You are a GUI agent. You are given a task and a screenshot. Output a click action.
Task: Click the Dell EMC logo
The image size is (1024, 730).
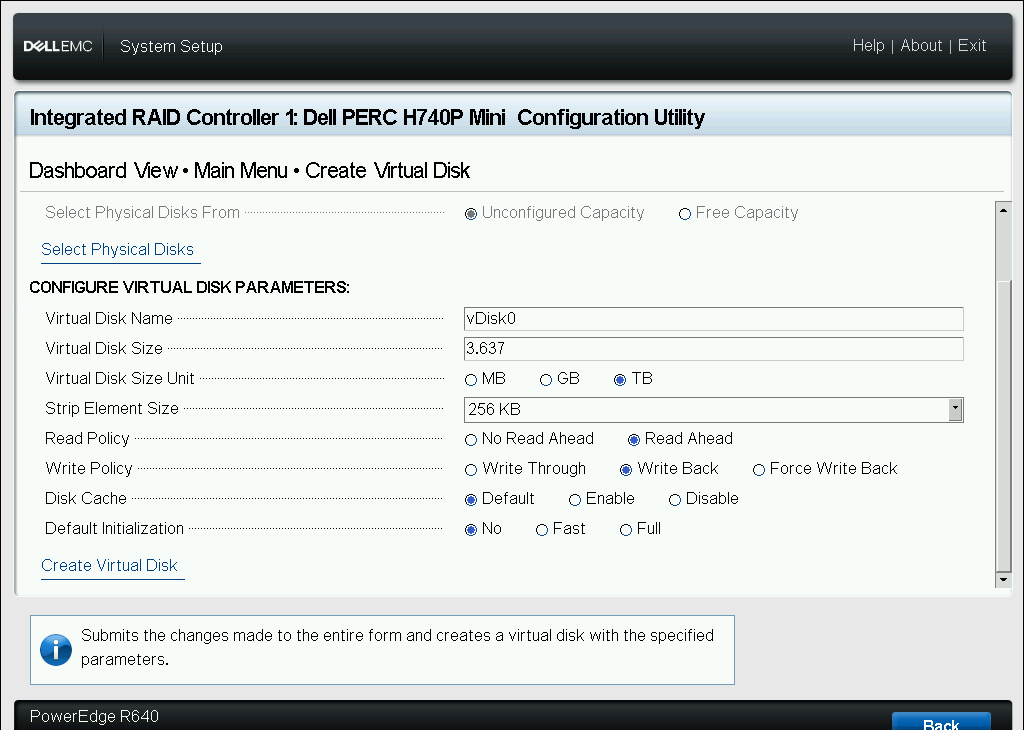click(58, 45)
